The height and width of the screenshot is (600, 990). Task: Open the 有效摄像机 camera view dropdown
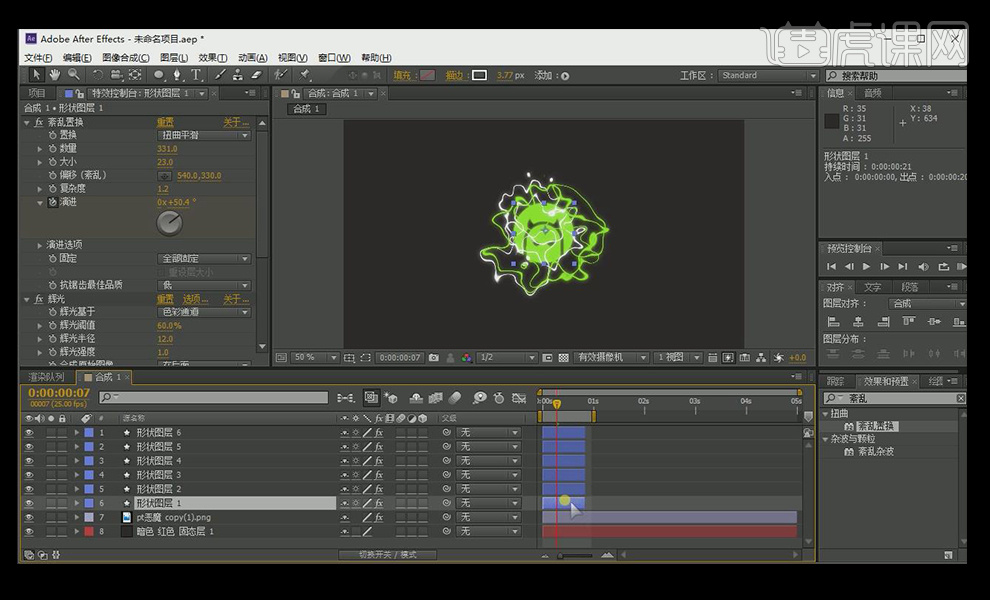pyautogui.click(x=612, y=357)
